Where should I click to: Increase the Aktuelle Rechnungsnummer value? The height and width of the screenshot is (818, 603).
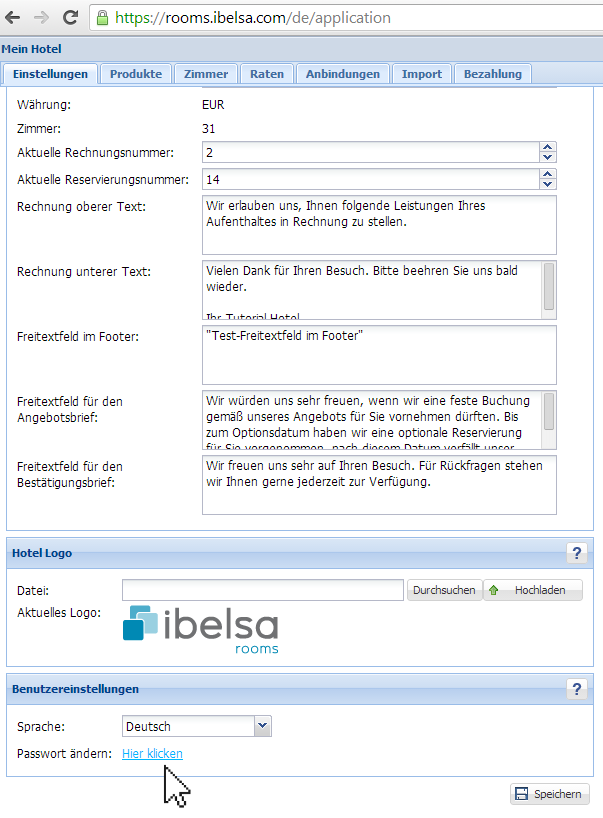pos(547,147)
